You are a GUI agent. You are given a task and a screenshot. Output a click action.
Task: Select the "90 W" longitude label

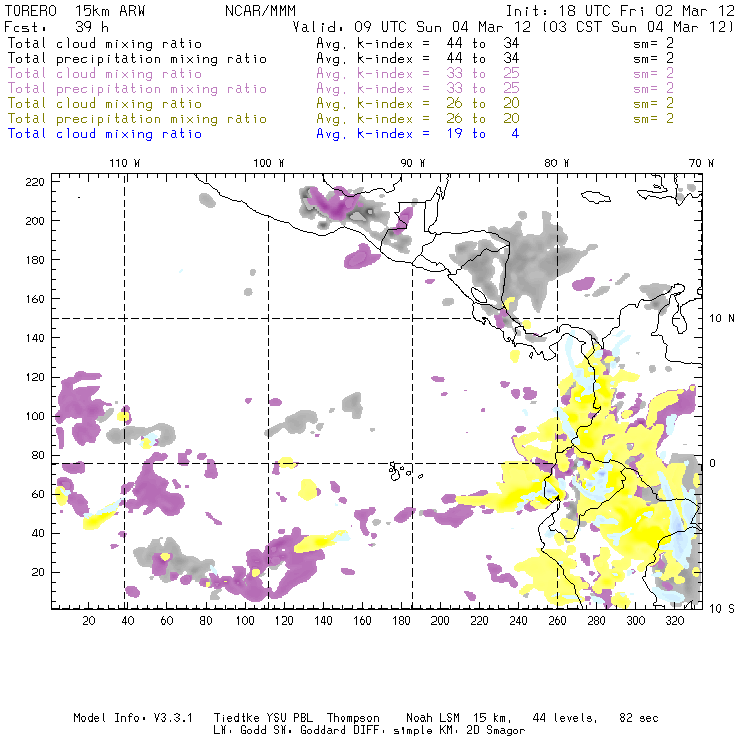[x=413, y=163]
